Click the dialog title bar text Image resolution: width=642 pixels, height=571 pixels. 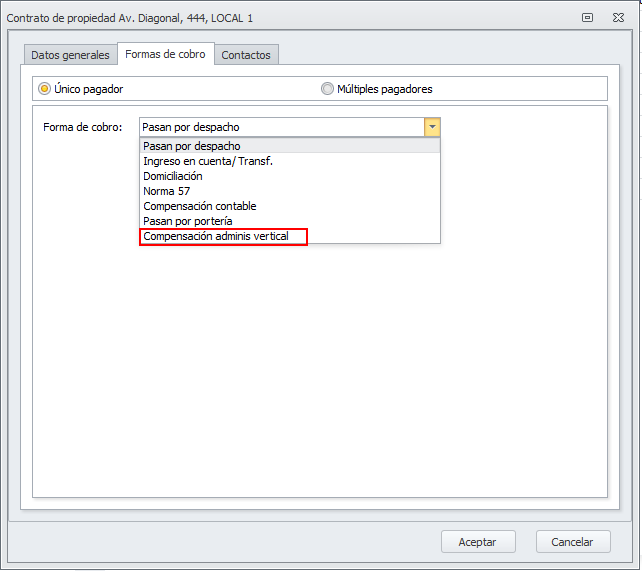(130, 17)
